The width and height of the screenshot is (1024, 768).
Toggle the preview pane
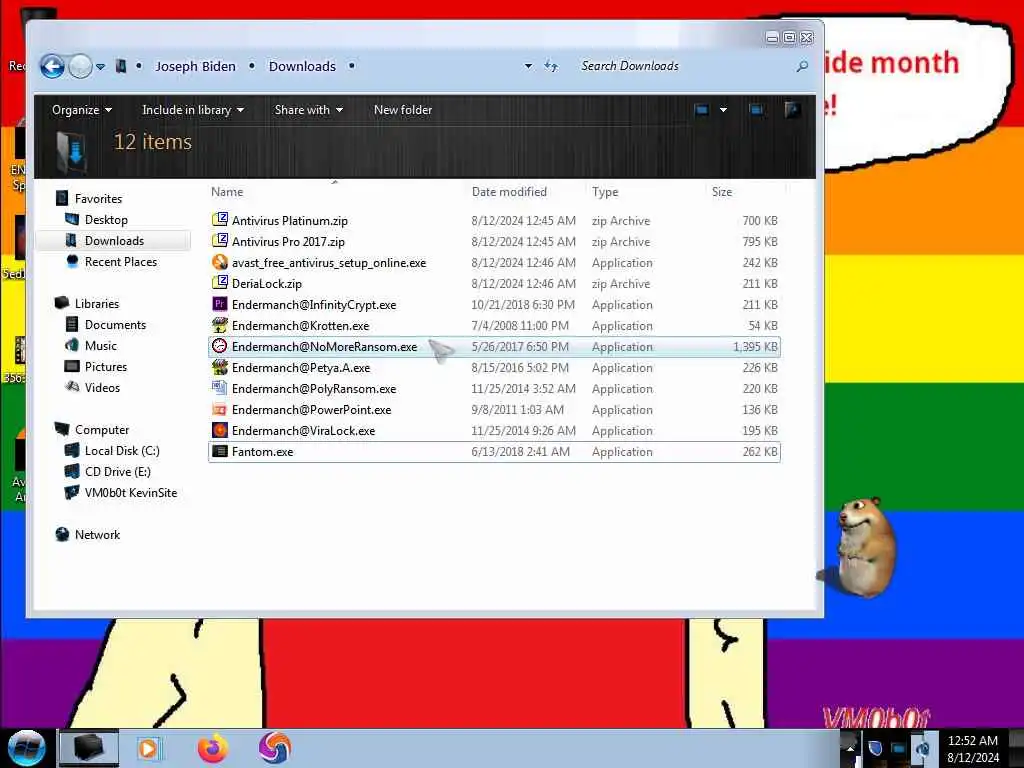click(x=756, y=110)
